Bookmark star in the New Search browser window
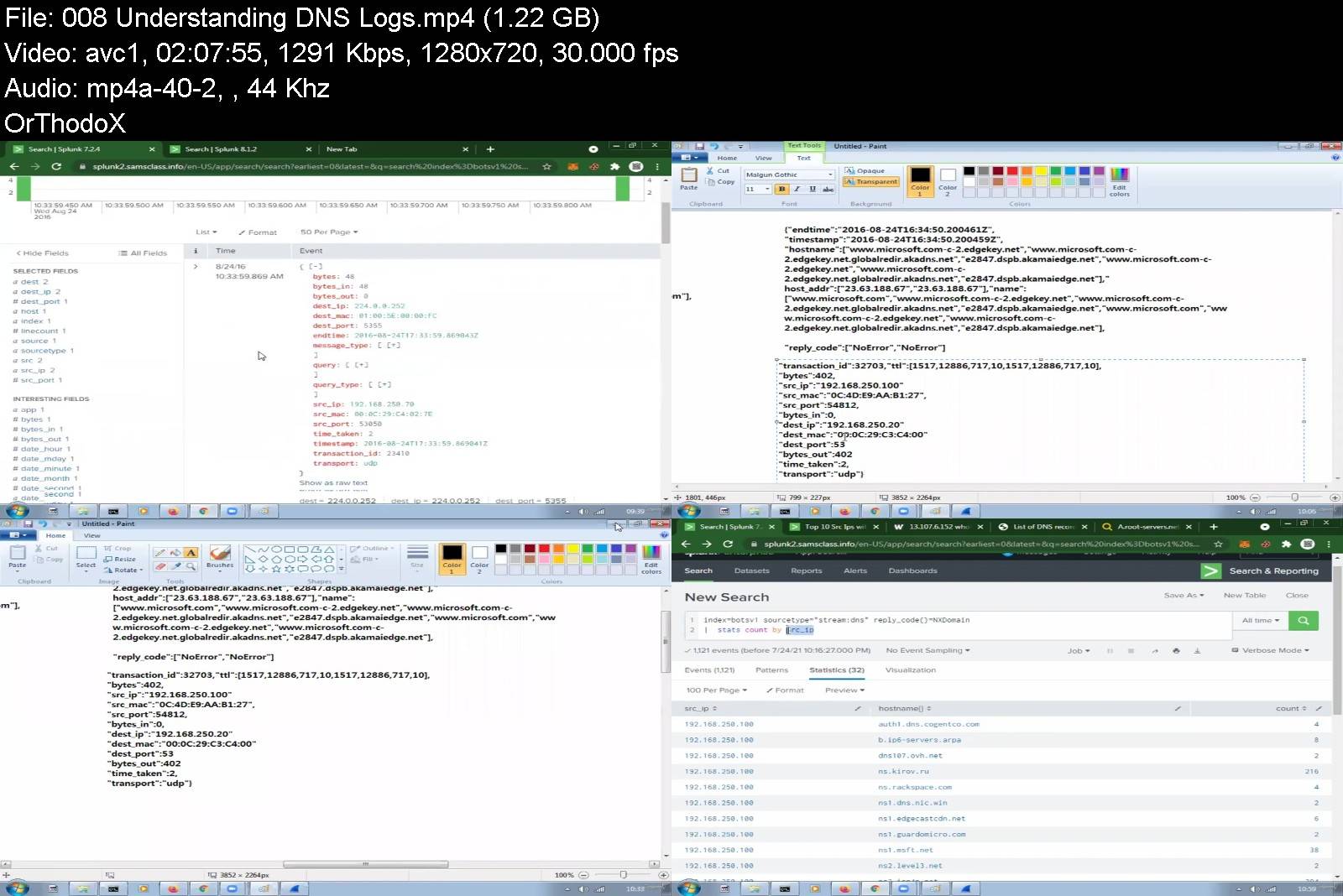The width and height of the screenshot is (1343, 896). [1218, 544]
